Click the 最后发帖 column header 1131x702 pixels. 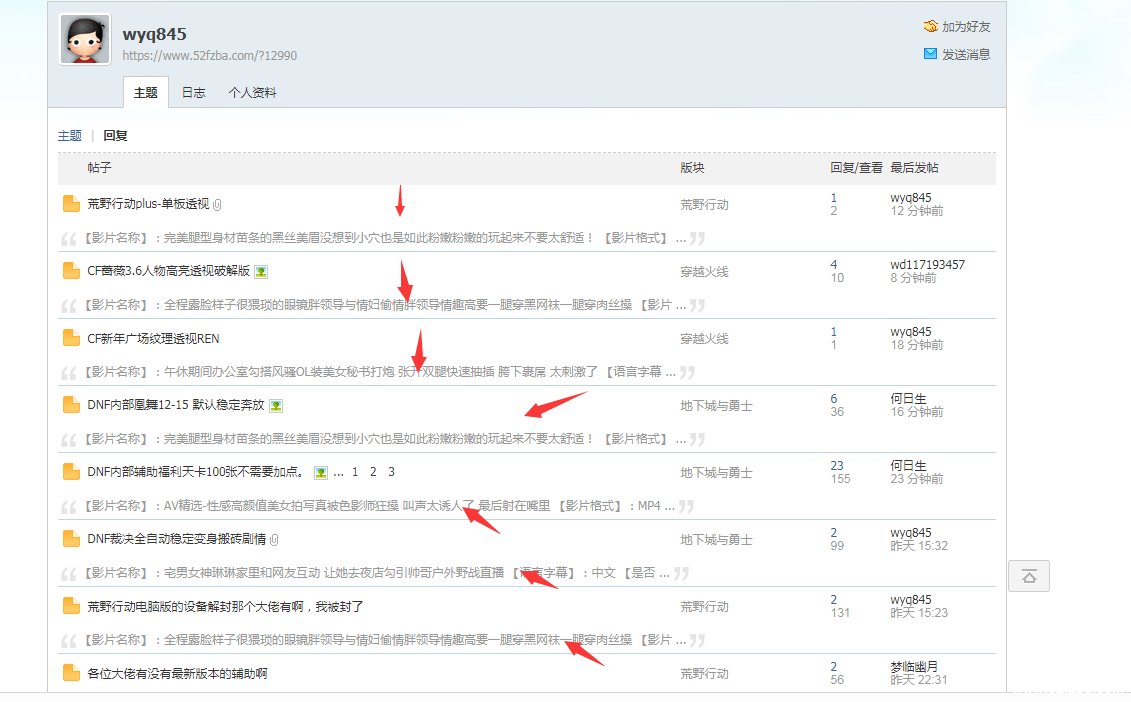[x=914, y=167]
